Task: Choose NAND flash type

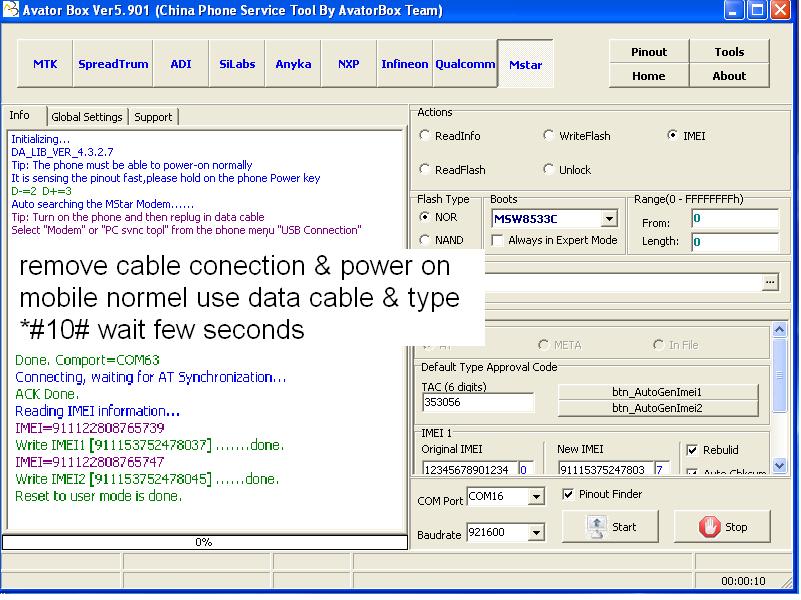Action: point(424,239)
